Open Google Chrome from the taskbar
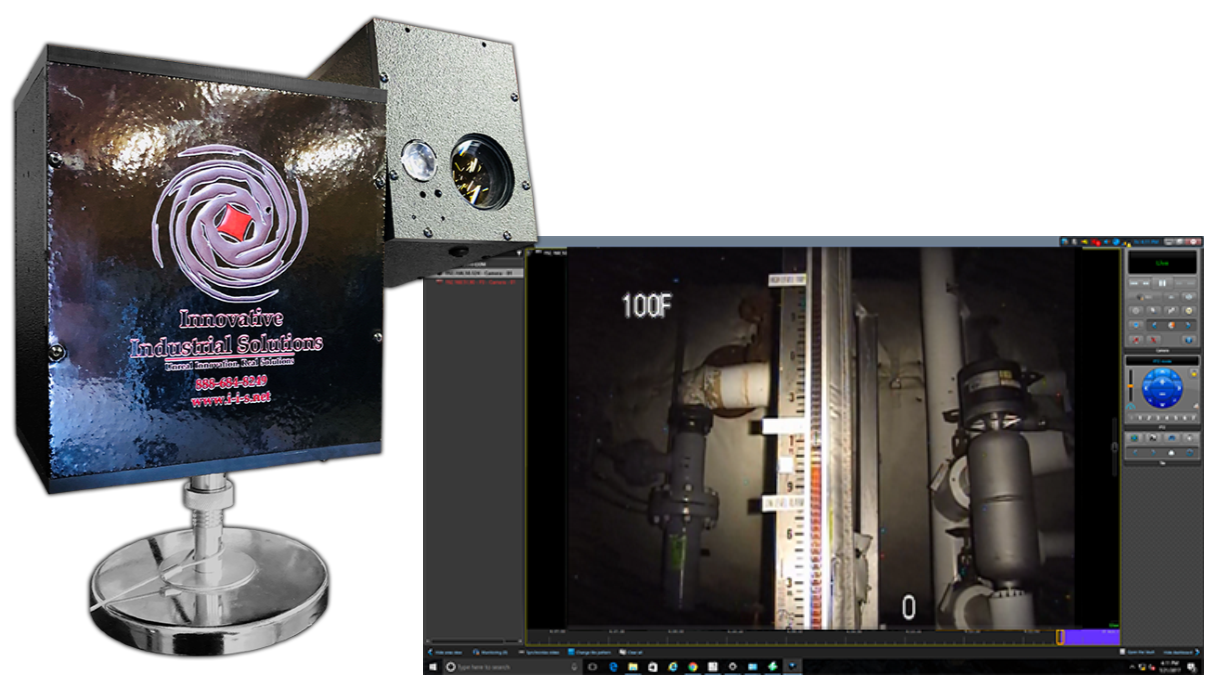Image resolution: width=1205 pixels, height=676 pixels. pyautogui.click(x=692, y=666)
